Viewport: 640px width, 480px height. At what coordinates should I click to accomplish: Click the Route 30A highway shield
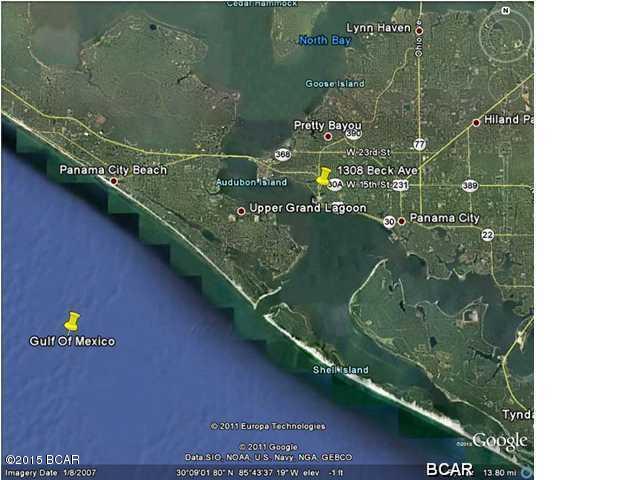[x=336, y=185]
